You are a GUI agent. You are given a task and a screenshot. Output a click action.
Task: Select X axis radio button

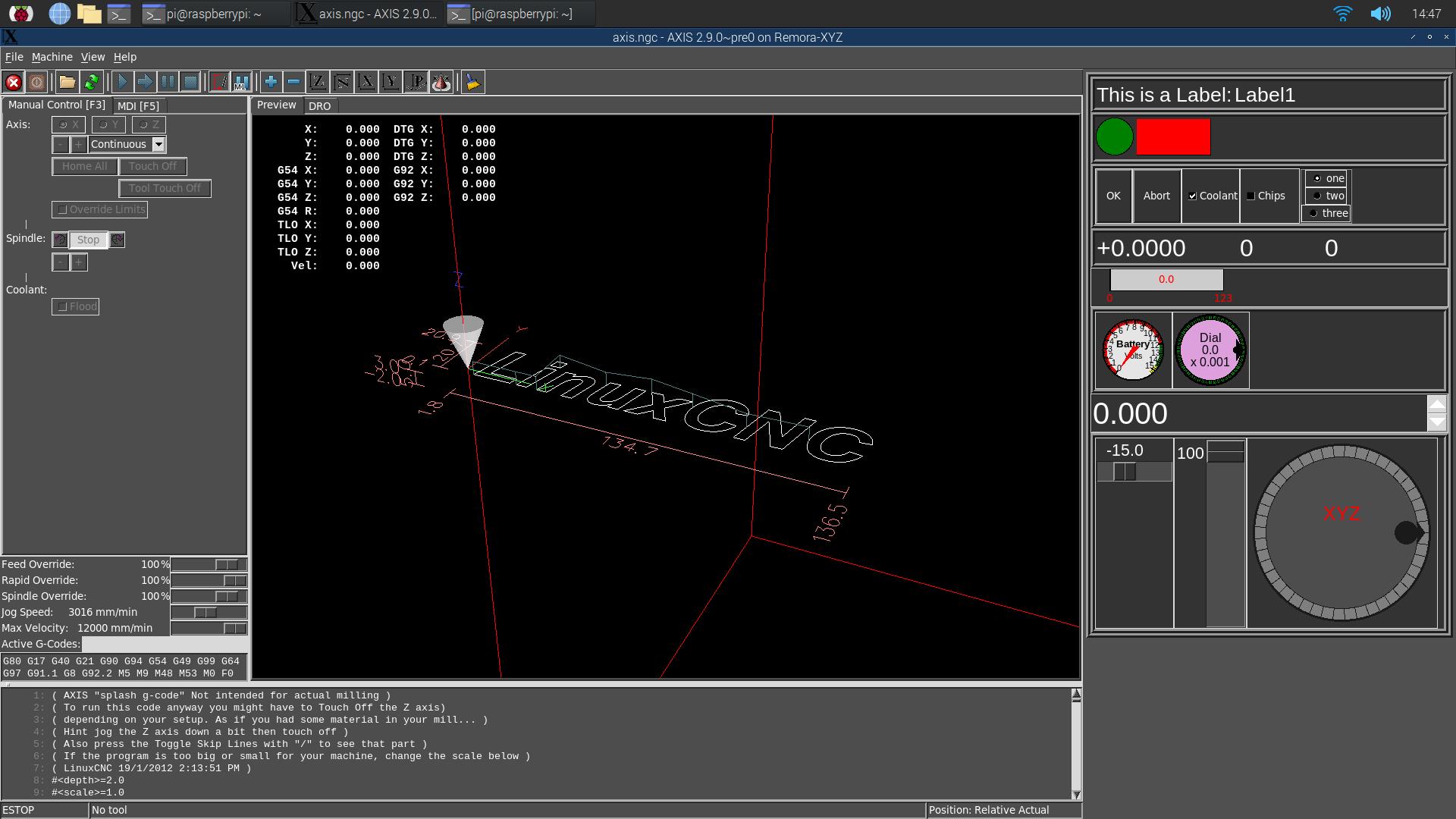coord(68,124)
